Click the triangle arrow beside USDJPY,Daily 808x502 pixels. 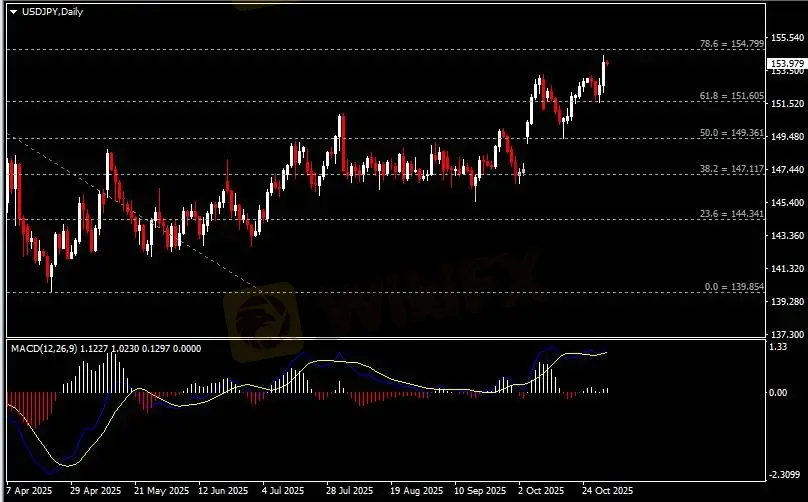pos(13,10)
